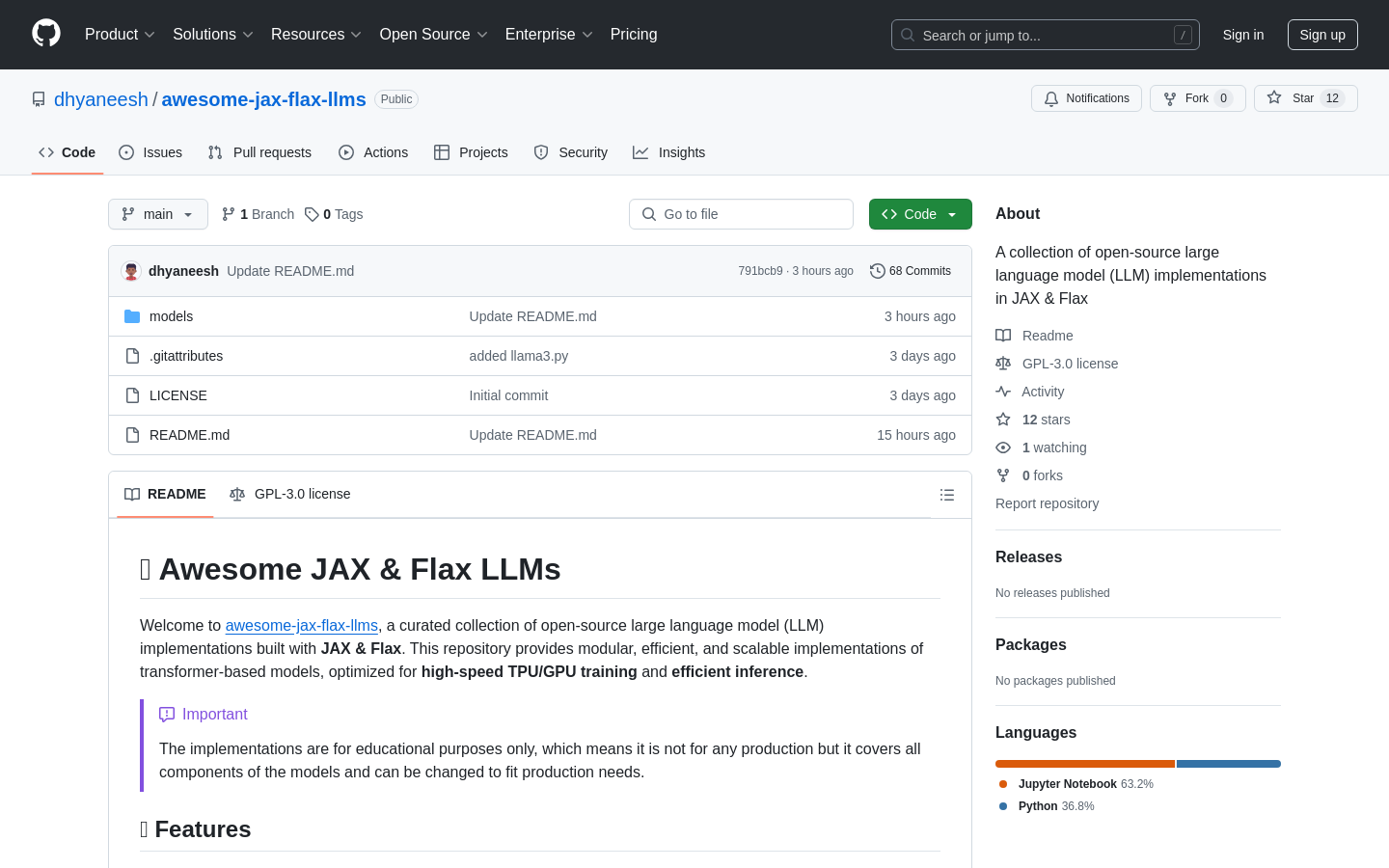
Task: Select the README tab in file viewer
Action: [165, 494]
